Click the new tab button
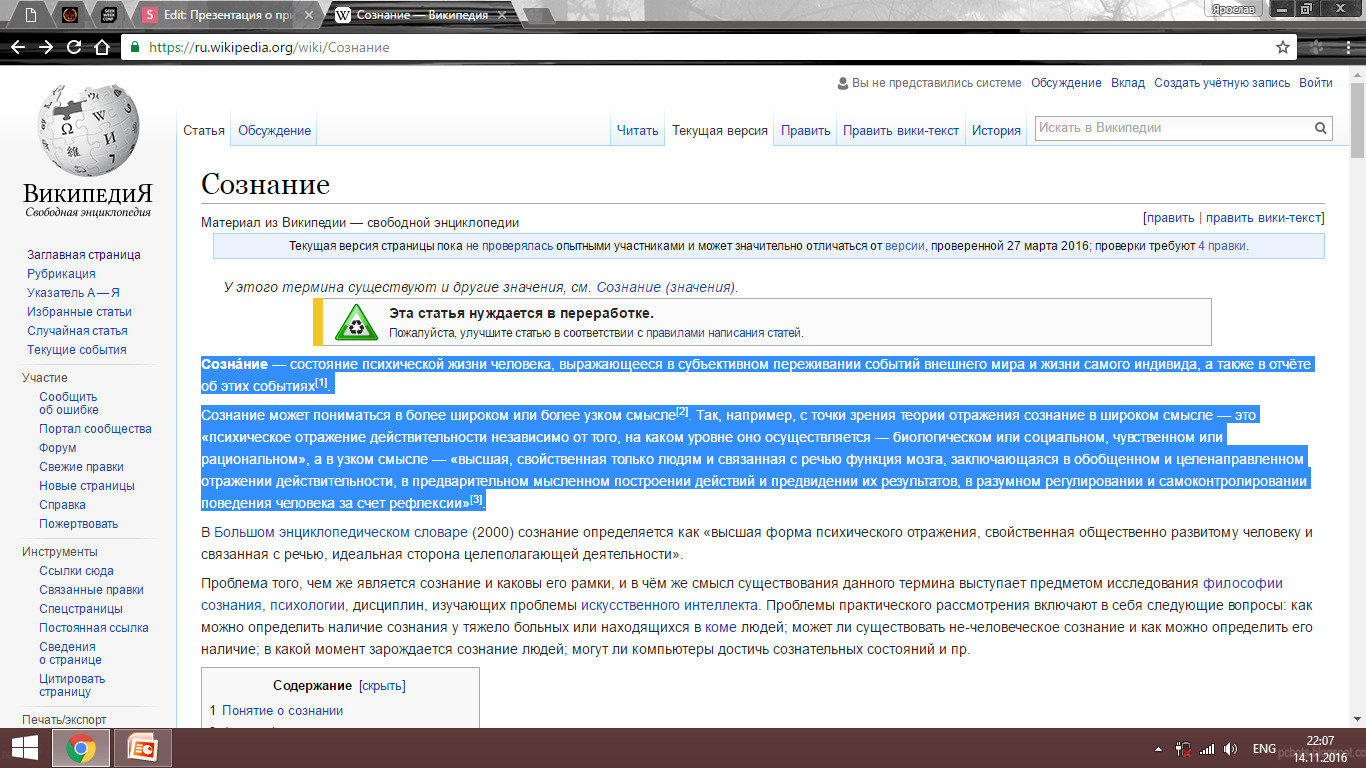The height and width of the screenshot is (768, 1366). click(x=541, y=15)
